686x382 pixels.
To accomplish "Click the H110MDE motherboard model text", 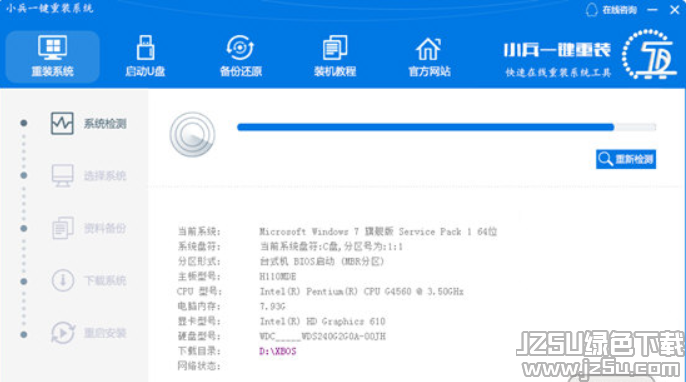I will (278, 277).
